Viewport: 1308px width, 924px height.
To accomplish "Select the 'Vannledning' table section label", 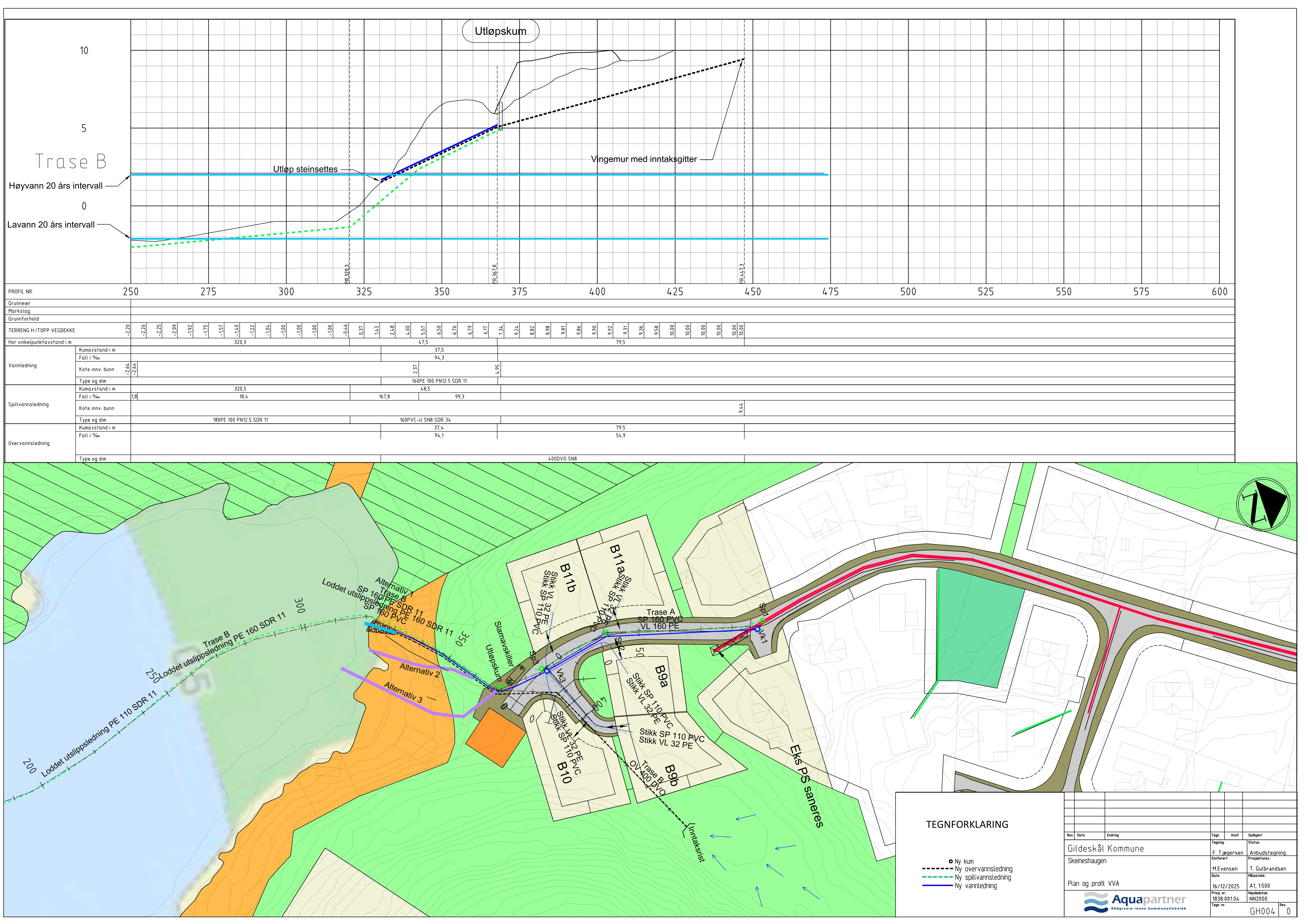I will [23, 366].
